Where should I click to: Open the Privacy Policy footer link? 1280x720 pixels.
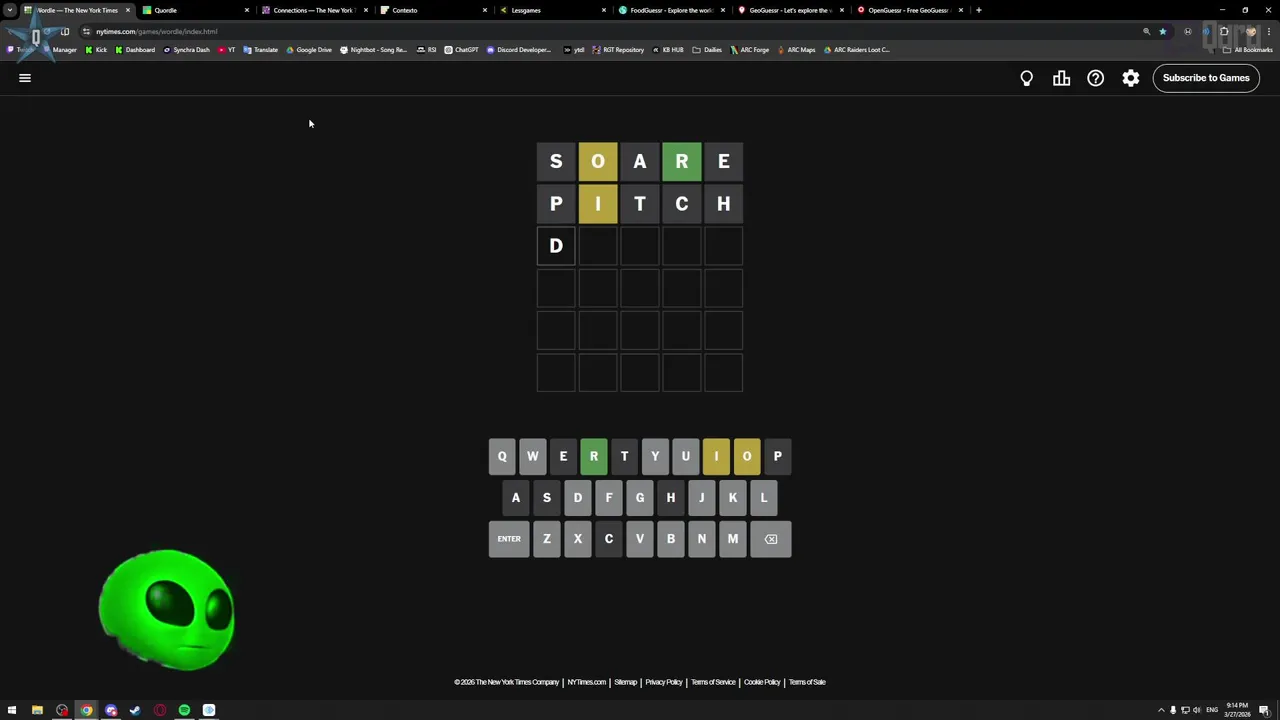point(664,682)
